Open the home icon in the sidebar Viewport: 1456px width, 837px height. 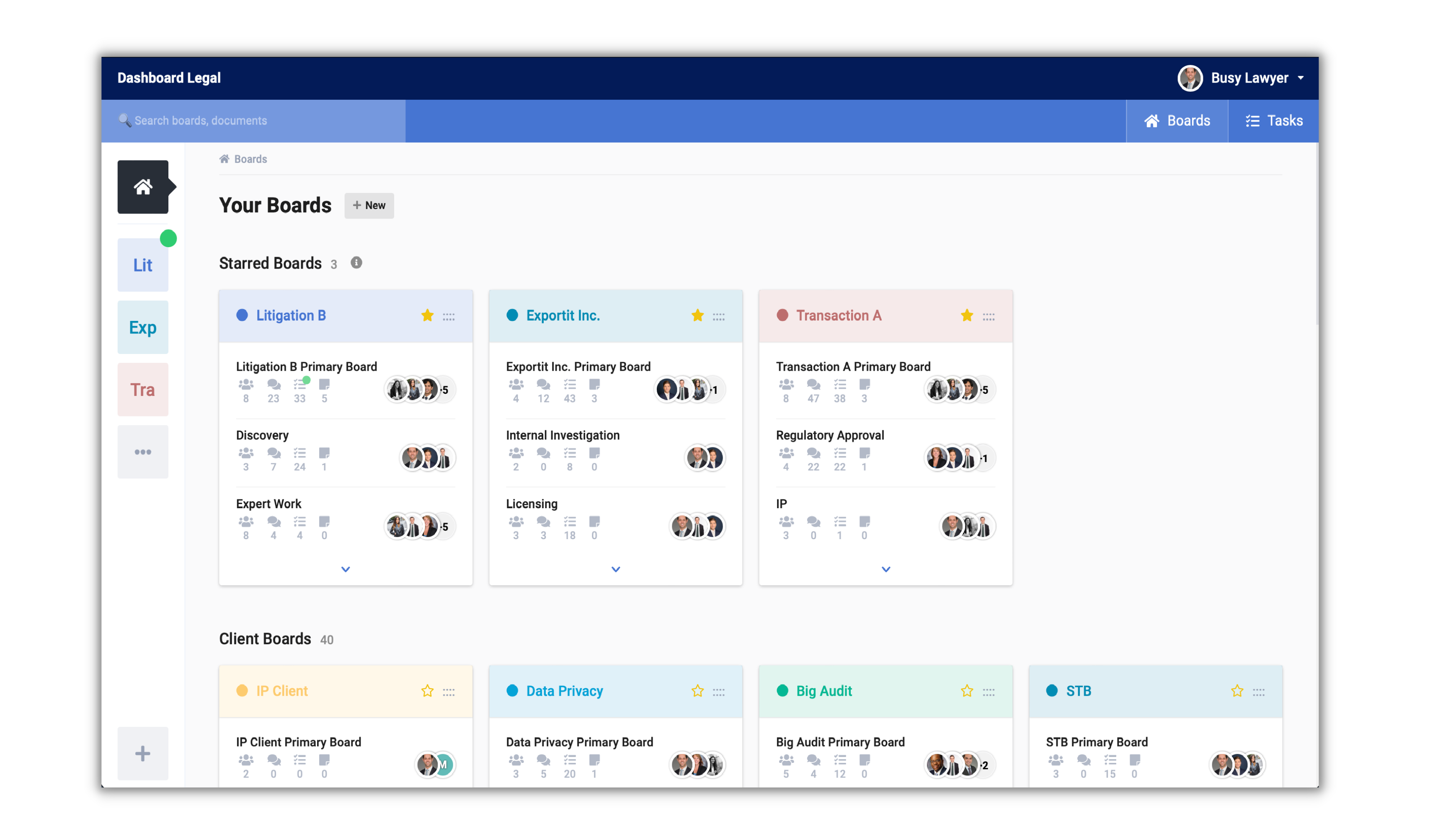142,187
